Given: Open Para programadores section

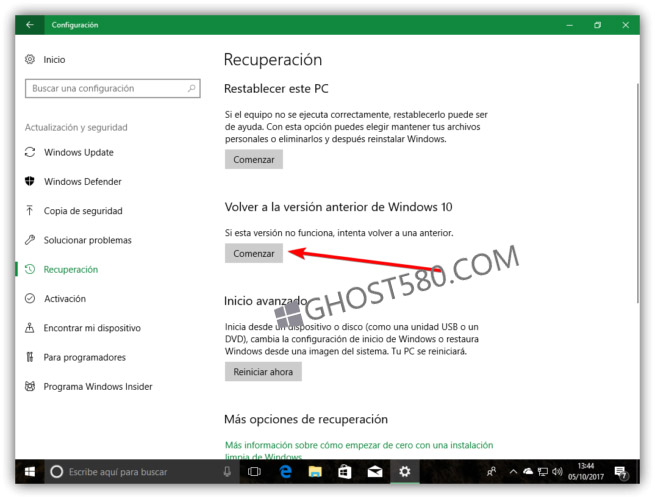Looking at the screenshot, I should click(x=84, y=357).
